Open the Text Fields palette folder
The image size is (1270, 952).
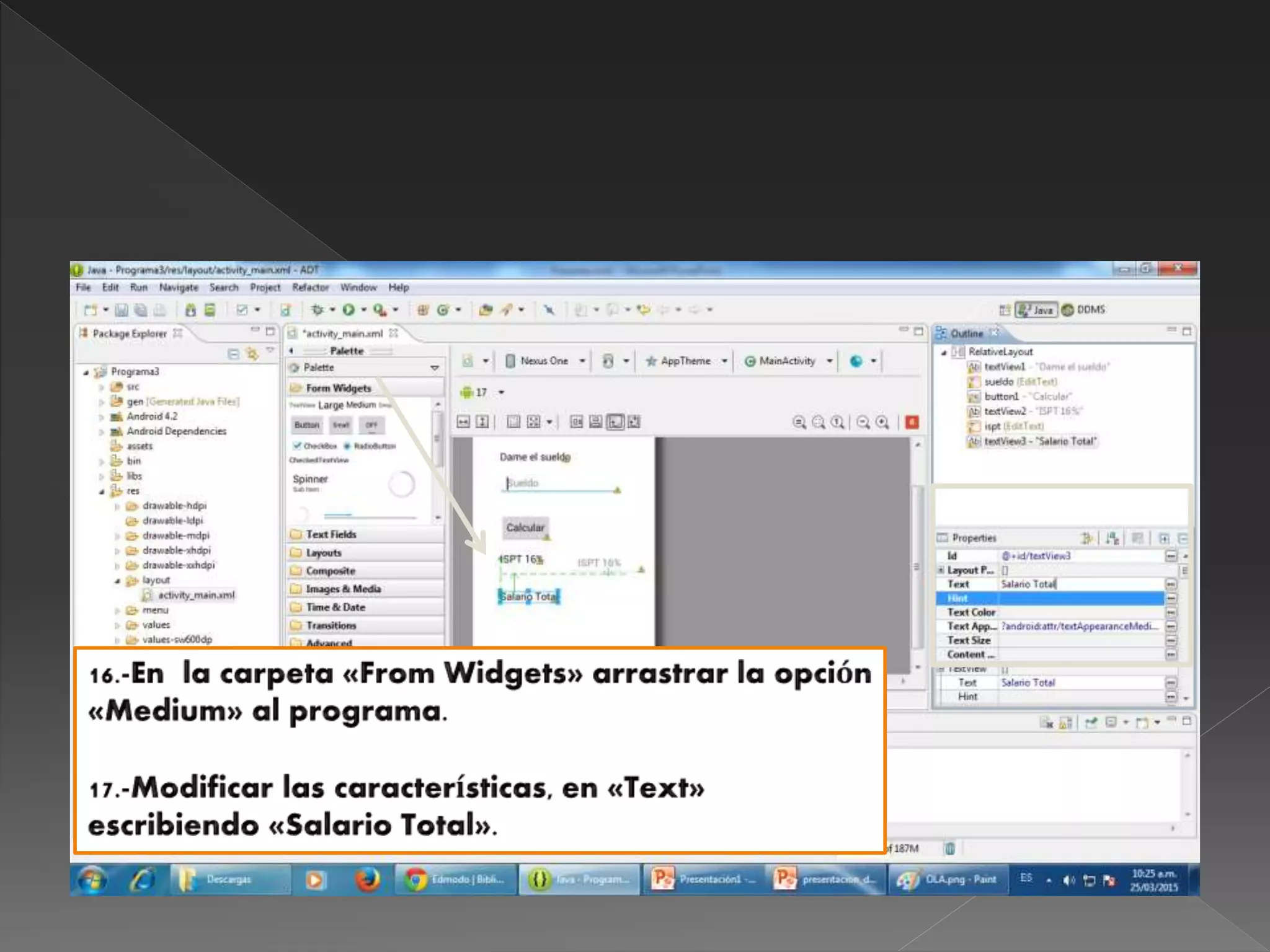[x=366, y=534]
